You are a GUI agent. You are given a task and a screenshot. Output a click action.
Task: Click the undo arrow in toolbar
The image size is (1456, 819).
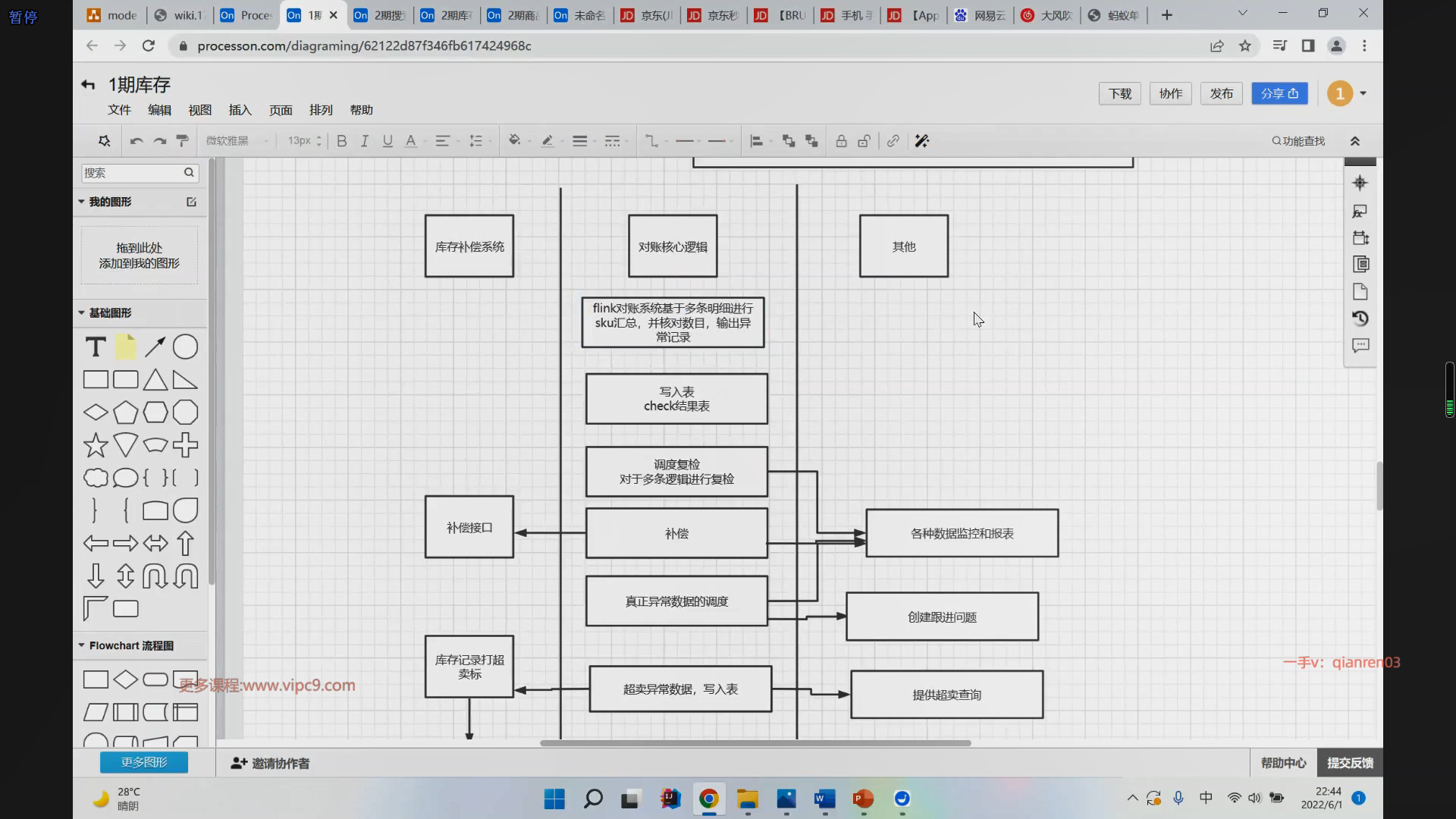point(136,141)
